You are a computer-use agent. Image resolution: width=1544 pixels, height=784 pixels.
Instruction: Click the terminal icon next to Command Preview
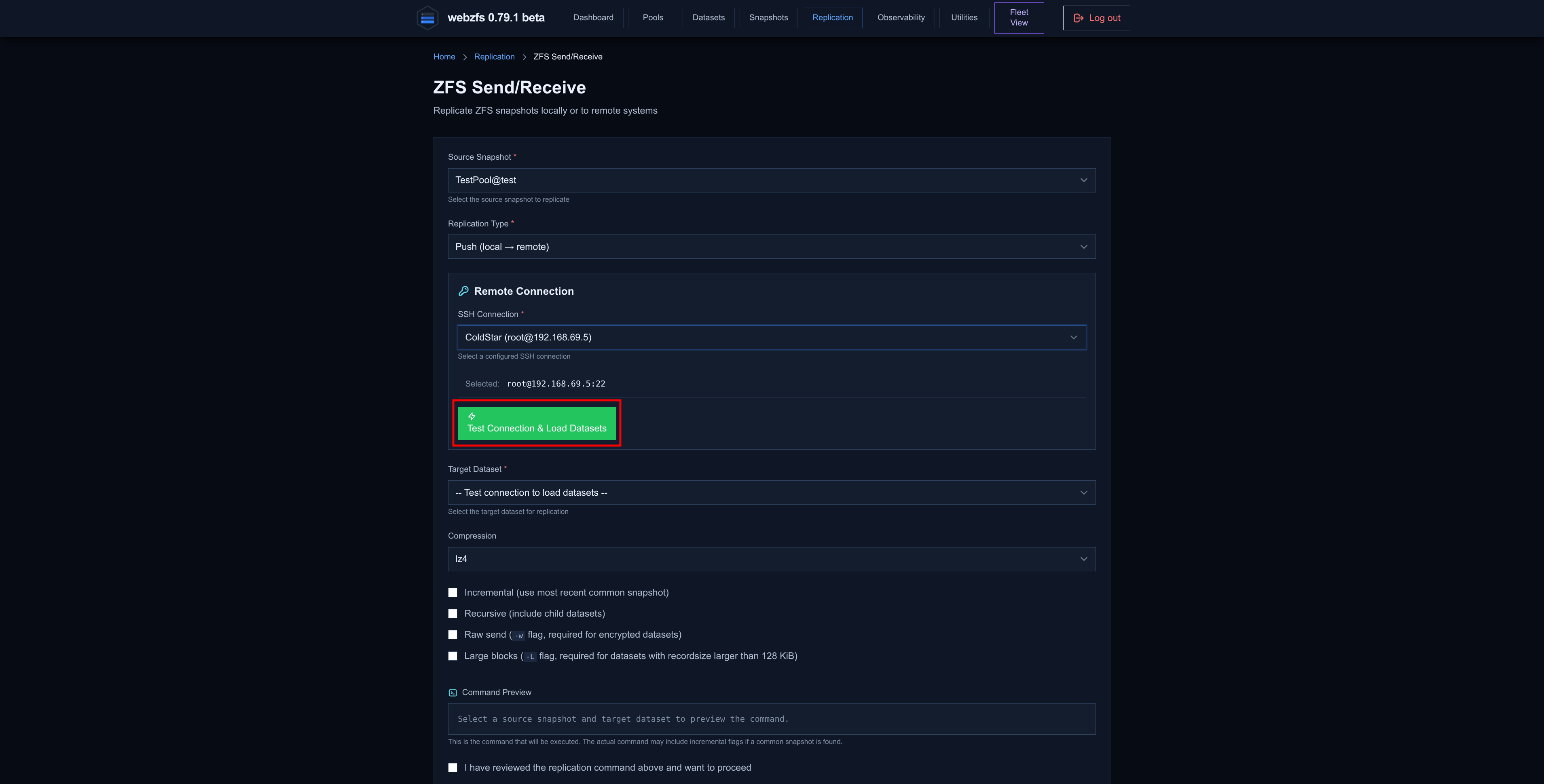click(453, 693)
